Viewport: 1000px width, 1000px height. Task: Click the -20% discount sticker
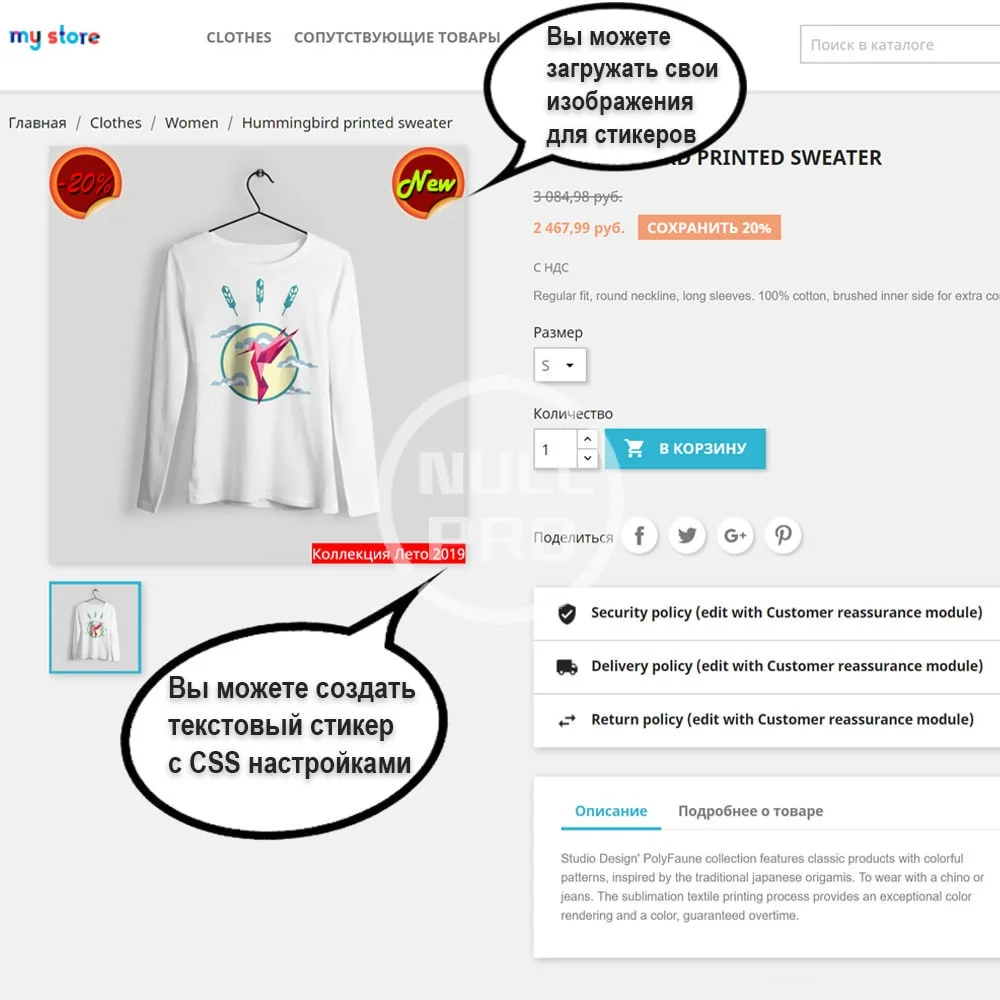pos(85,184)
